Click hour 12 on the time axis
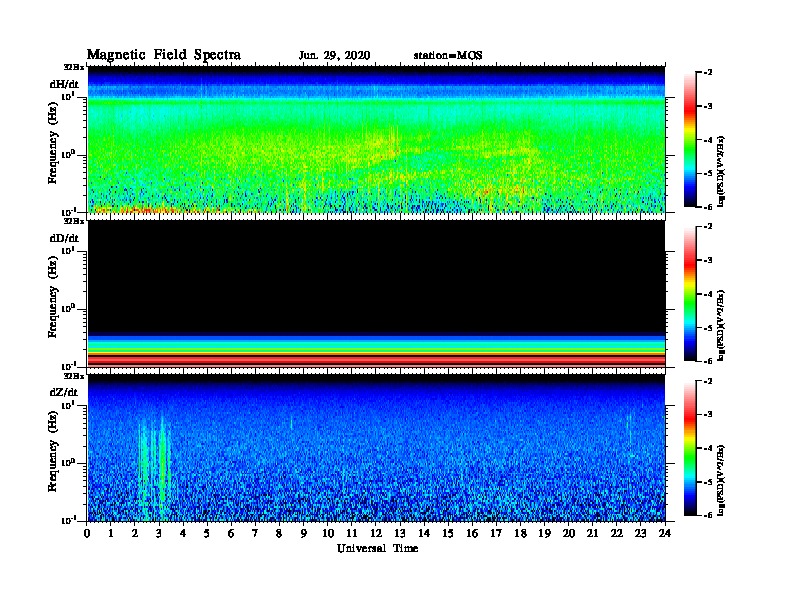 pyautogui.click(x=376, y=533)
